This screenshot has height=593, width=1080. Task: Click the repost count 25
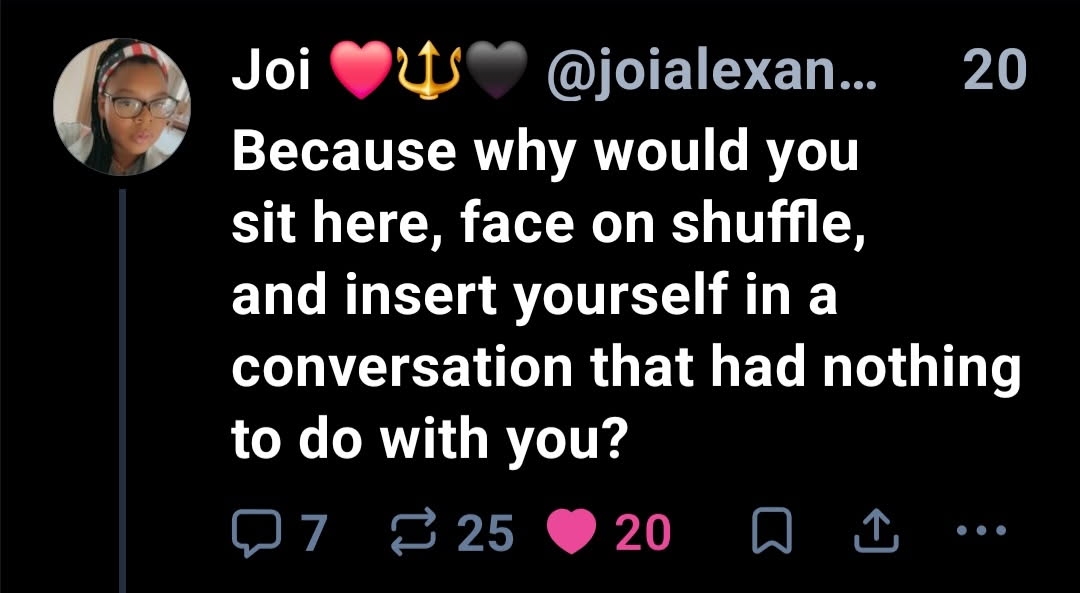coord(485,534)
